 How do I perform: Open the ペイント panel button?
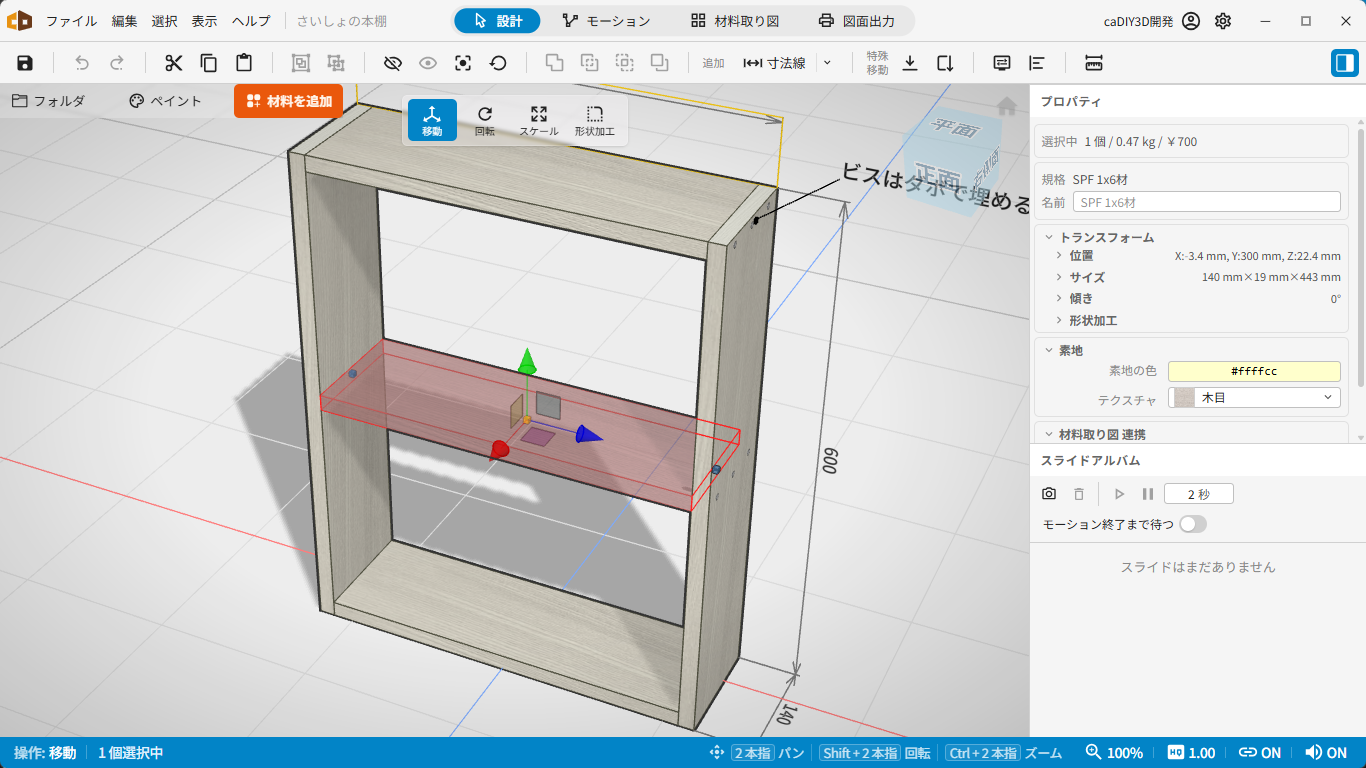click(165, 101)
